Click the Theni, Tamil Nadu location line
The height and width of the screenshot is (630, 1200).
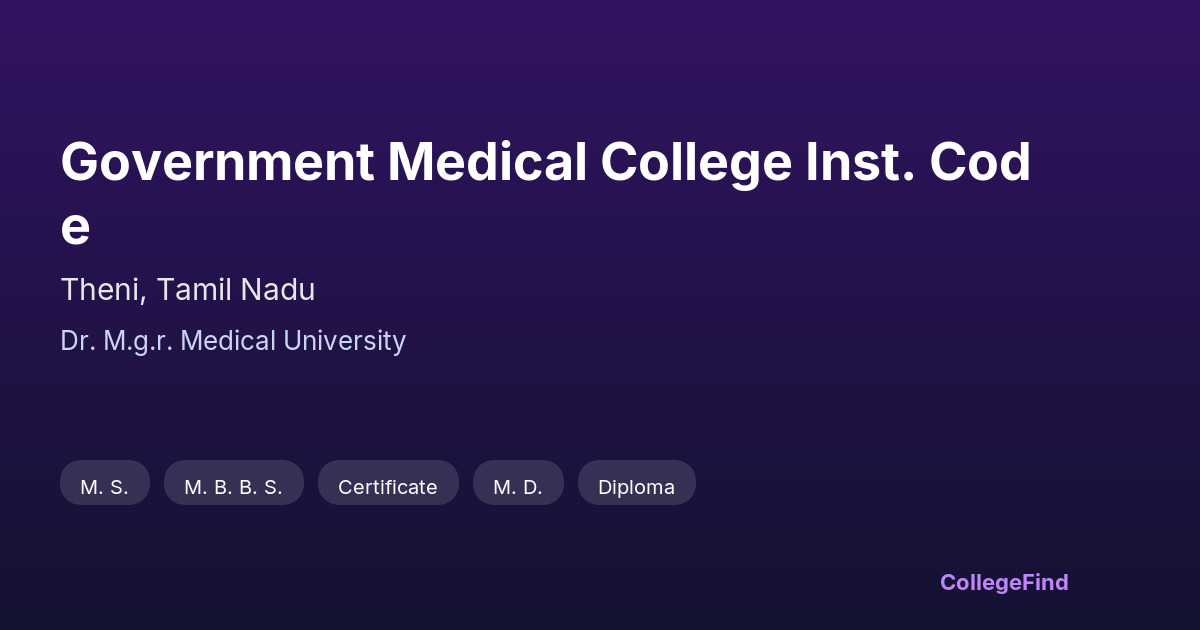click(188, 290)
